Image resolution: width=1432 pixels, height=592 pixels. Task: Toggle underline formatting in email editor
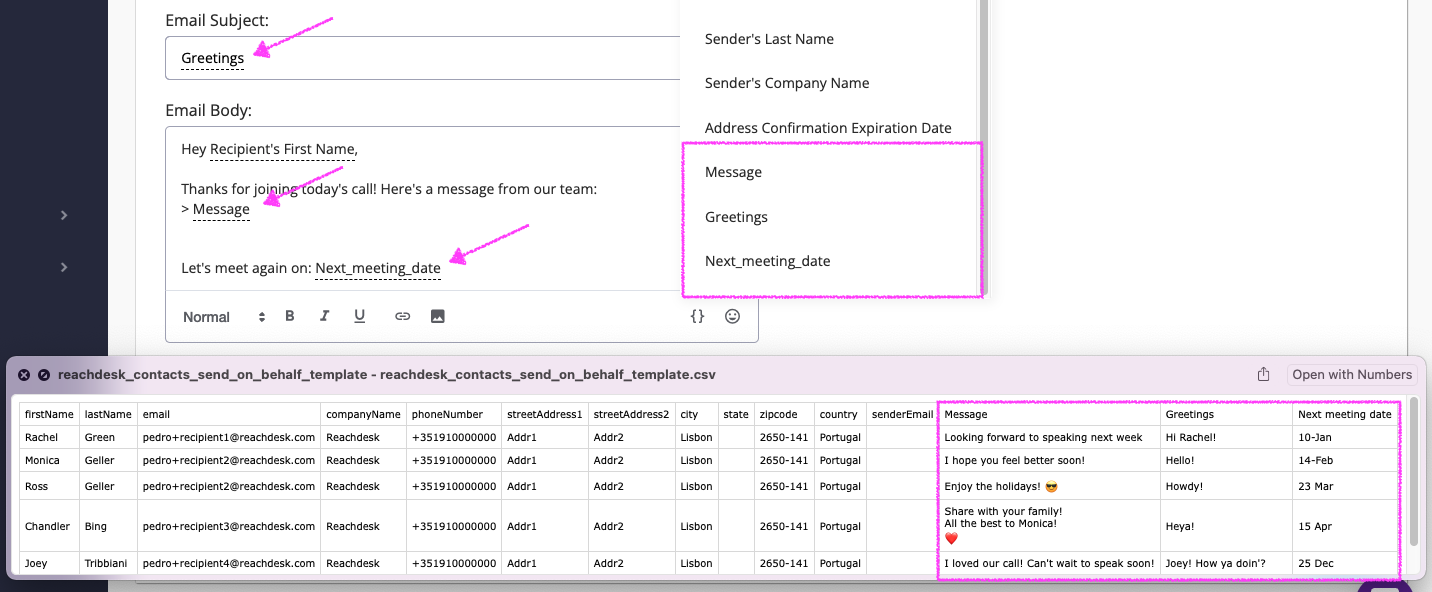(x=359, y=316)
